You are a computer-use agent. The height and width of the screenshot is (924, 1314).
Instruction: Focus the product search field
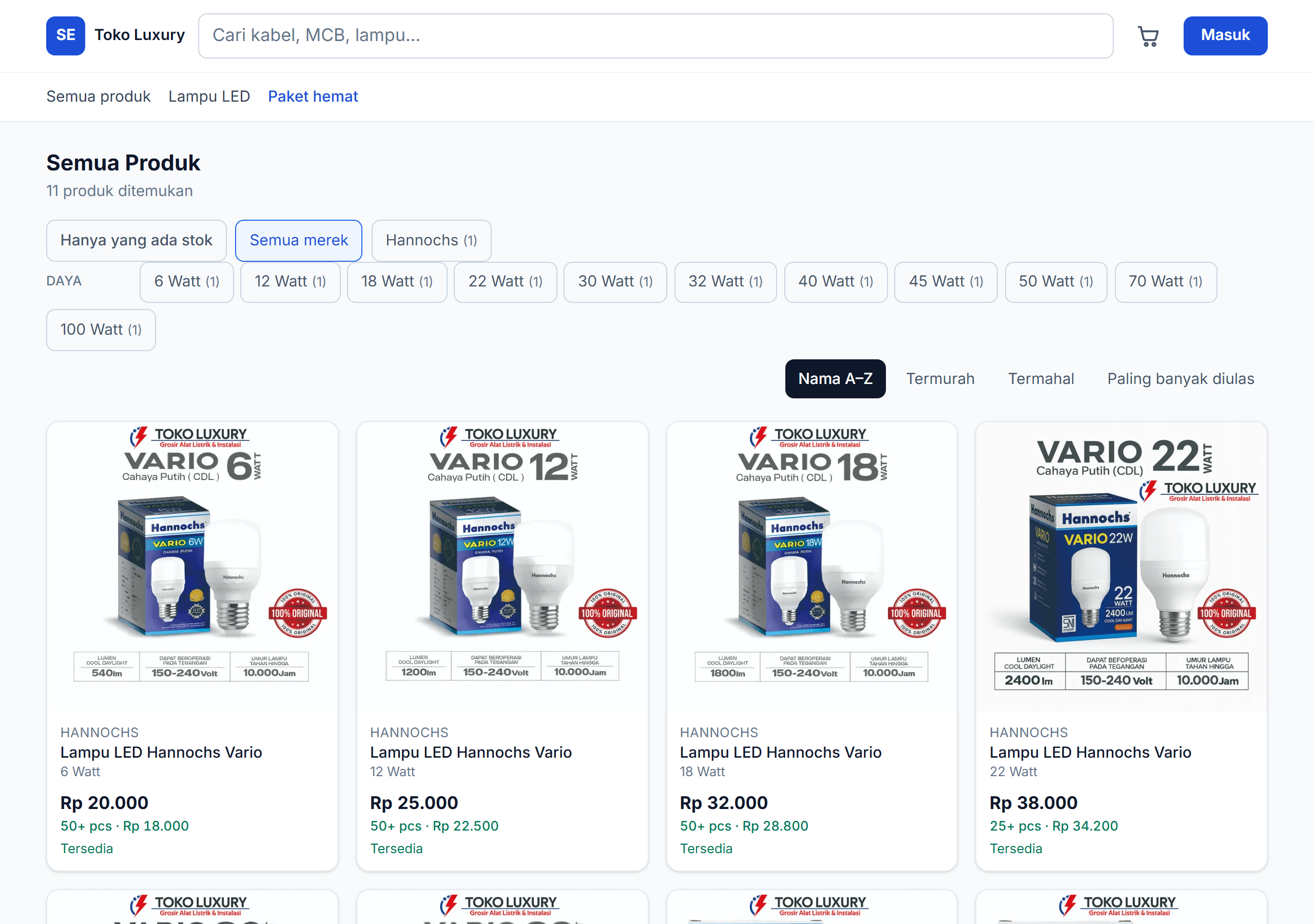(x=655, y=35)
